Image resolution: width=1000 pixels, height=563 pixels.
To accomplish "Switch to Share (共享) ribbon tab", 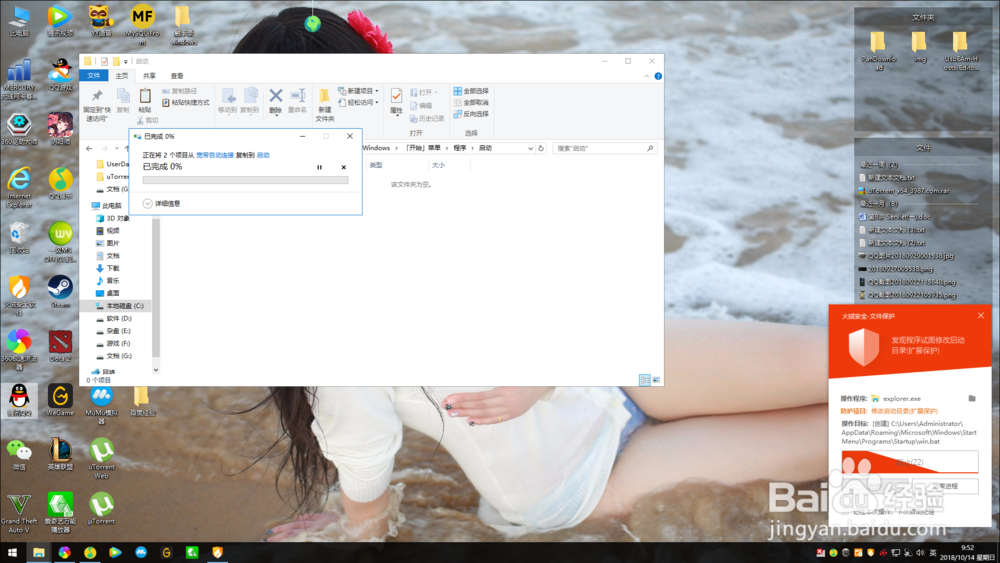I will pos(149,76).
